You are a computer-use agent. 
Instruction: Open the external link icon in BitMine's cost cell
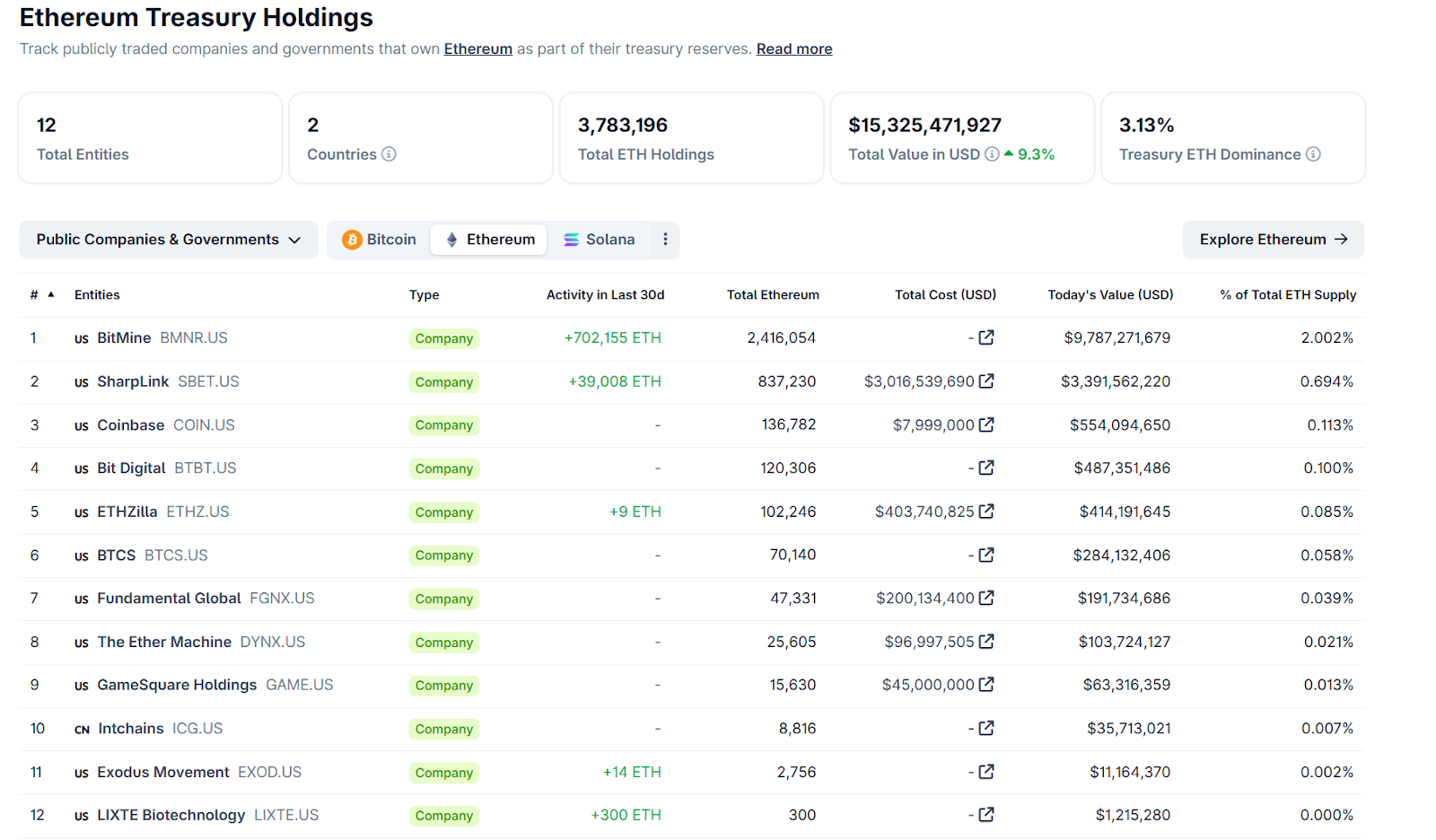coord(986,337)
